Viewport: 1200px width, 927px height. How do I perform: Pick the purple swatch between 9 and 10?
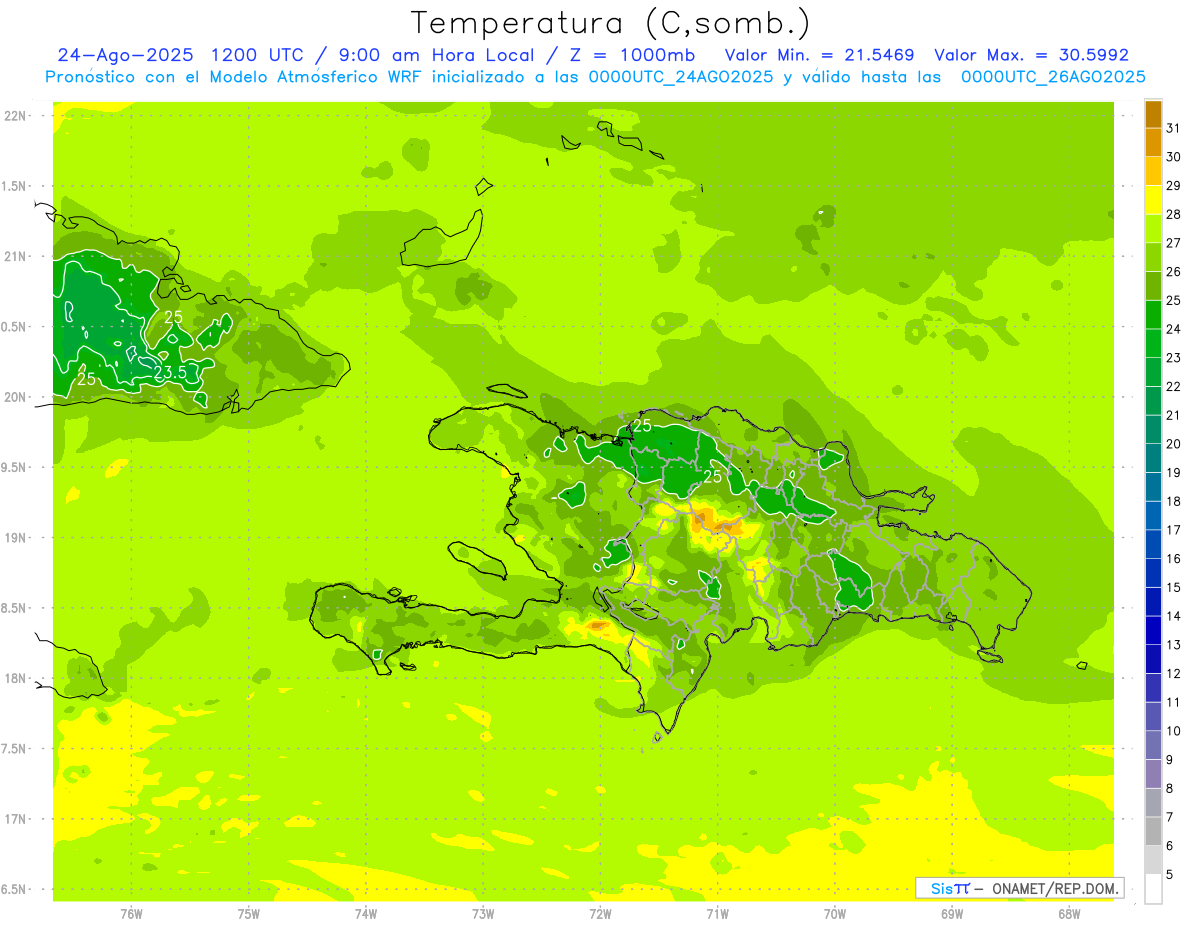1153,745
